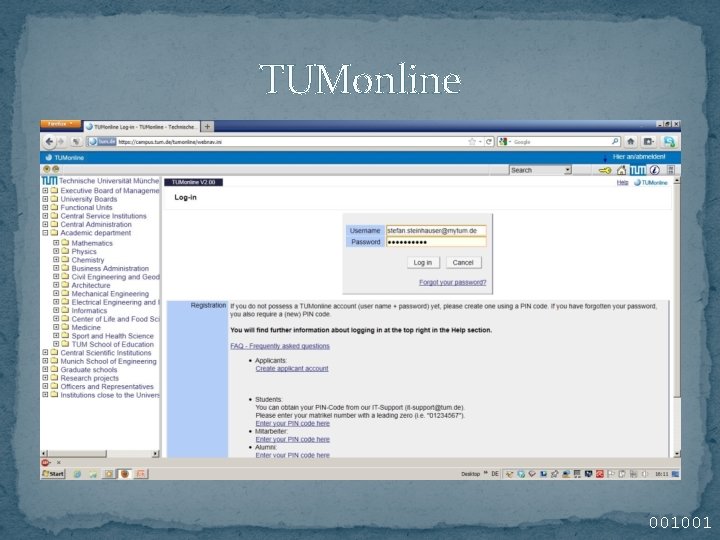Select Sport and Health Science
The width and height of the screenshot is (720, 540).
click(x=112, y=336)
